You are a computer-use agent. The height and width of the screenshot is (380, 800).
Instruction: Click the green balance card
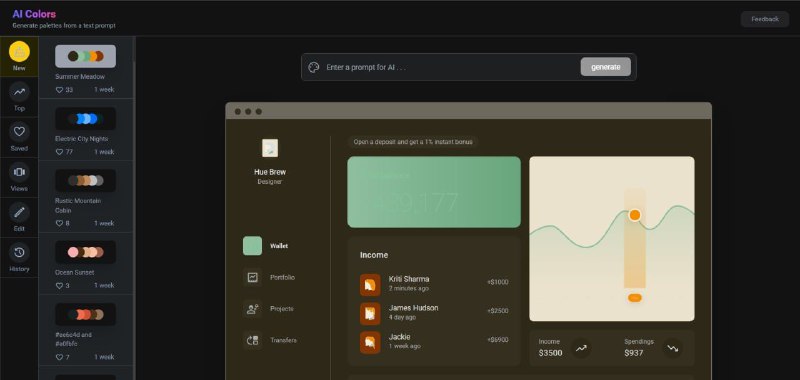[x=434, y=192]
